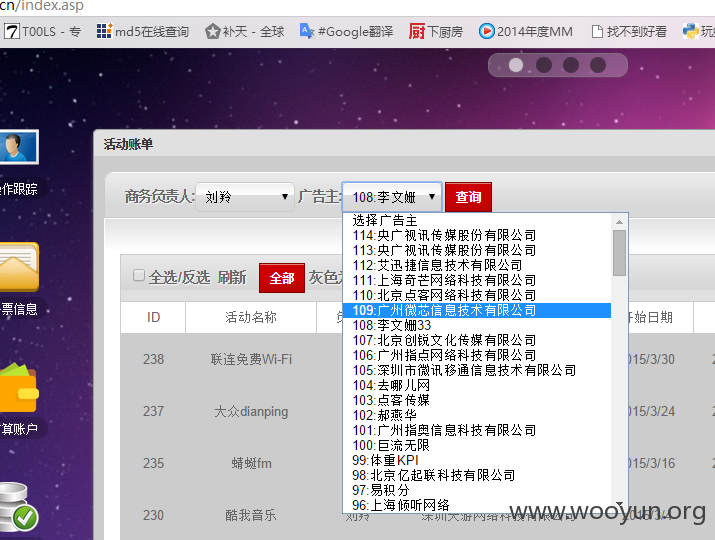The width and height of the screenshot is (715, 540).
Task: Click activity row 蜻蜓fm
Action: (x=251, y=463)
